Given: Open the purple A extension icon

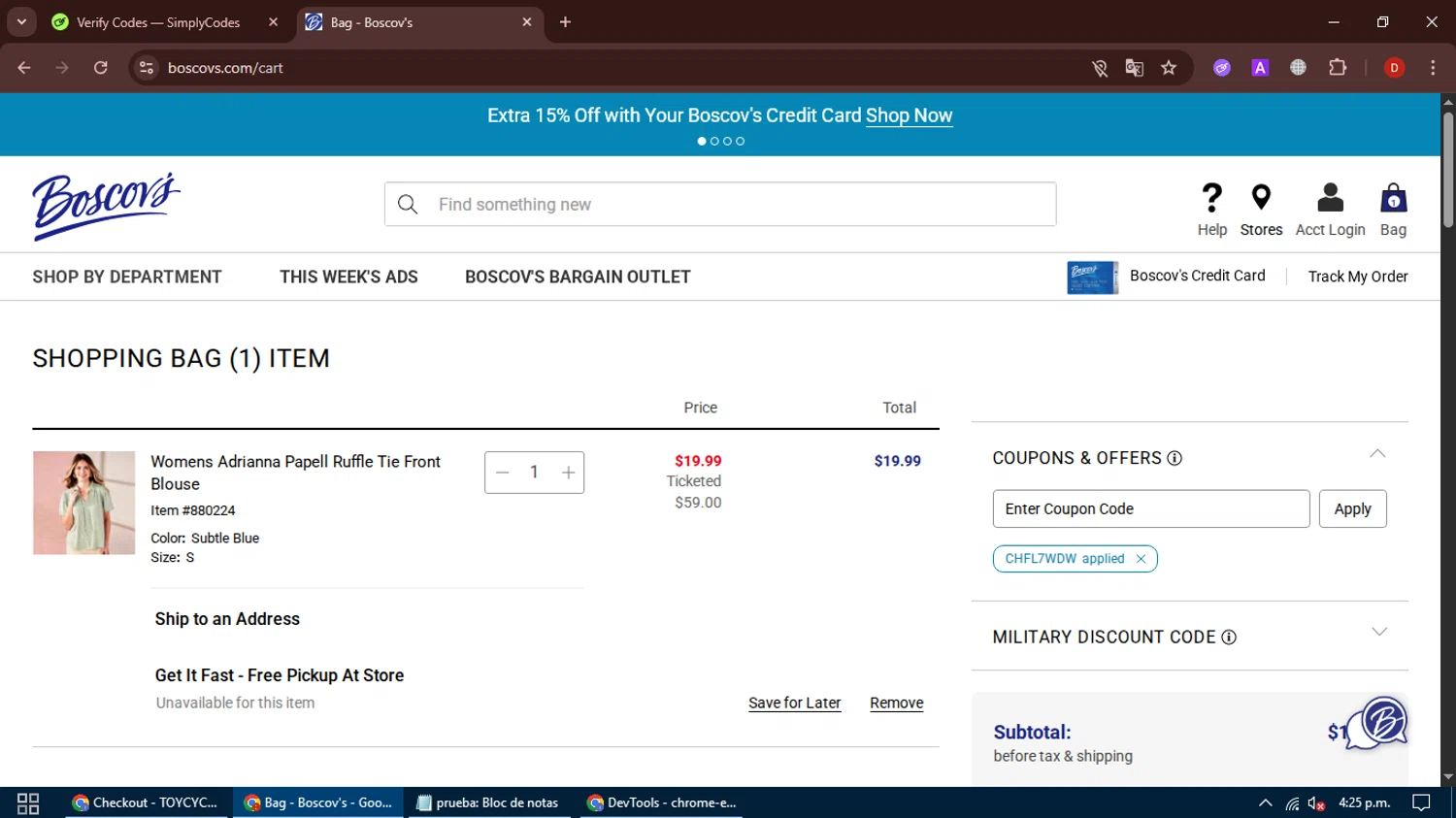Looking at the screenshot, I should pyautogui.click(x=1260, y=68).
